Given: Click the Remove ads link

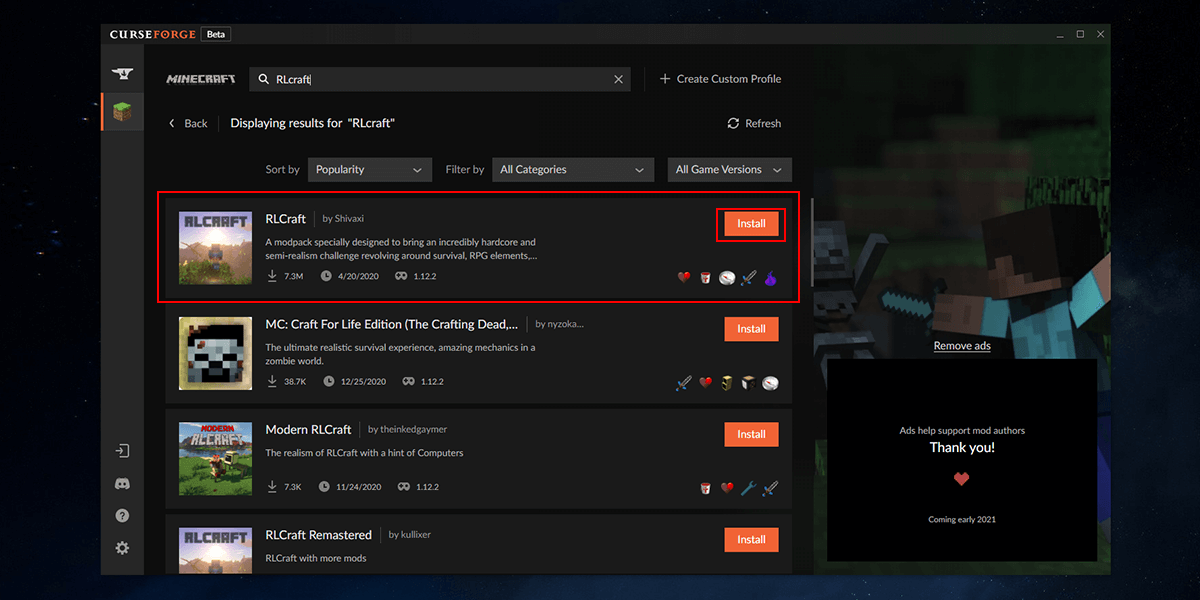Looking at the screenshot, I should pos(962,346).
